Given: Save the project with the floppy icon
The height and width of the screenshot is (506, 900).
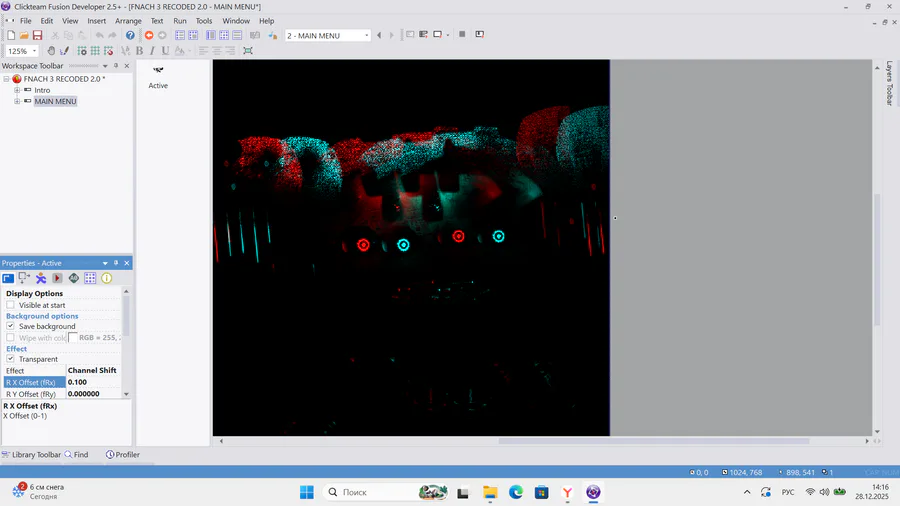Looking at the screenshot, I should click(x=37, y=36).
